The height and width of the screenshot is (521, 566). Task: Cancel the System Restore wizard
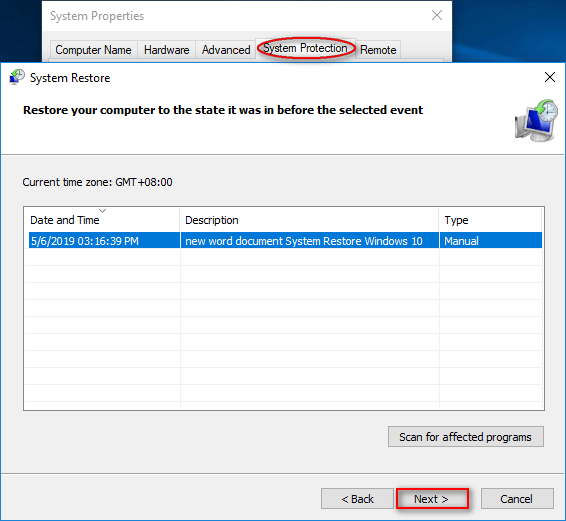point(517,499)
